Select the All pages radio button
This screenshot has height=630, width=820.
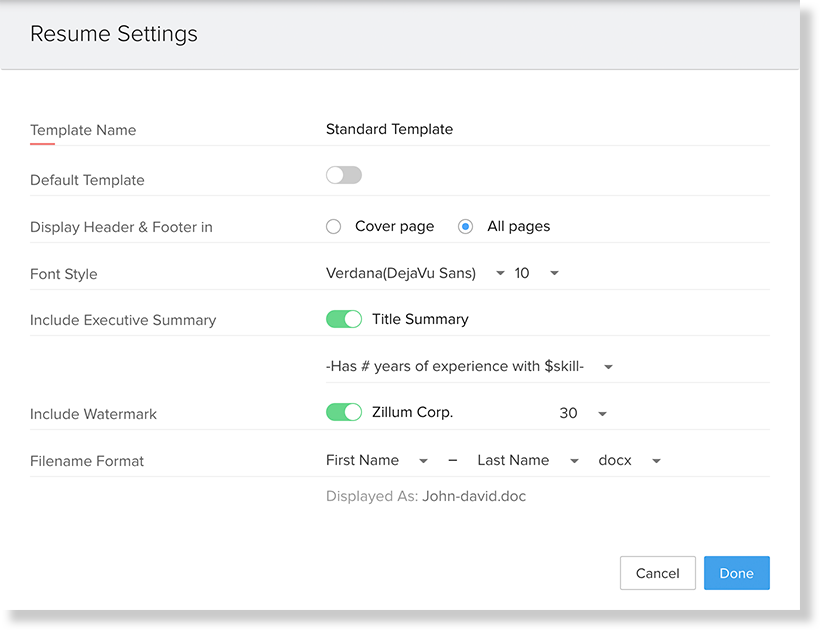465,227
